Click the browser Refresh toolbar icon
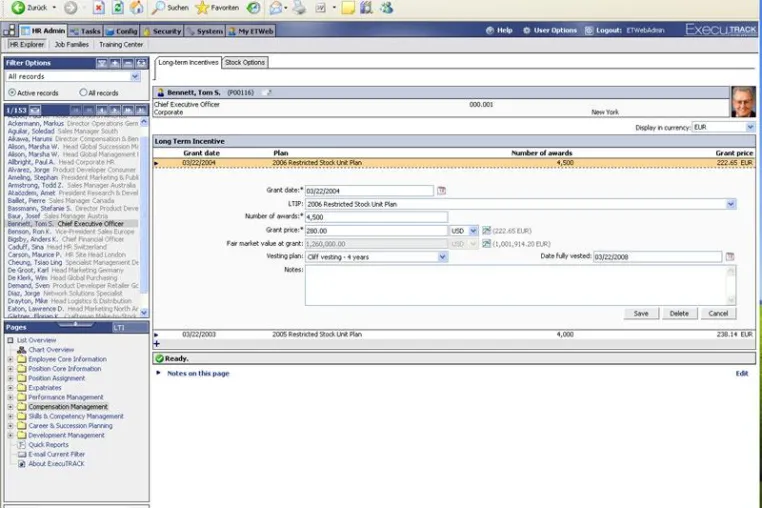The width and height of the screenshot is (762, 508). pos(118,7)
